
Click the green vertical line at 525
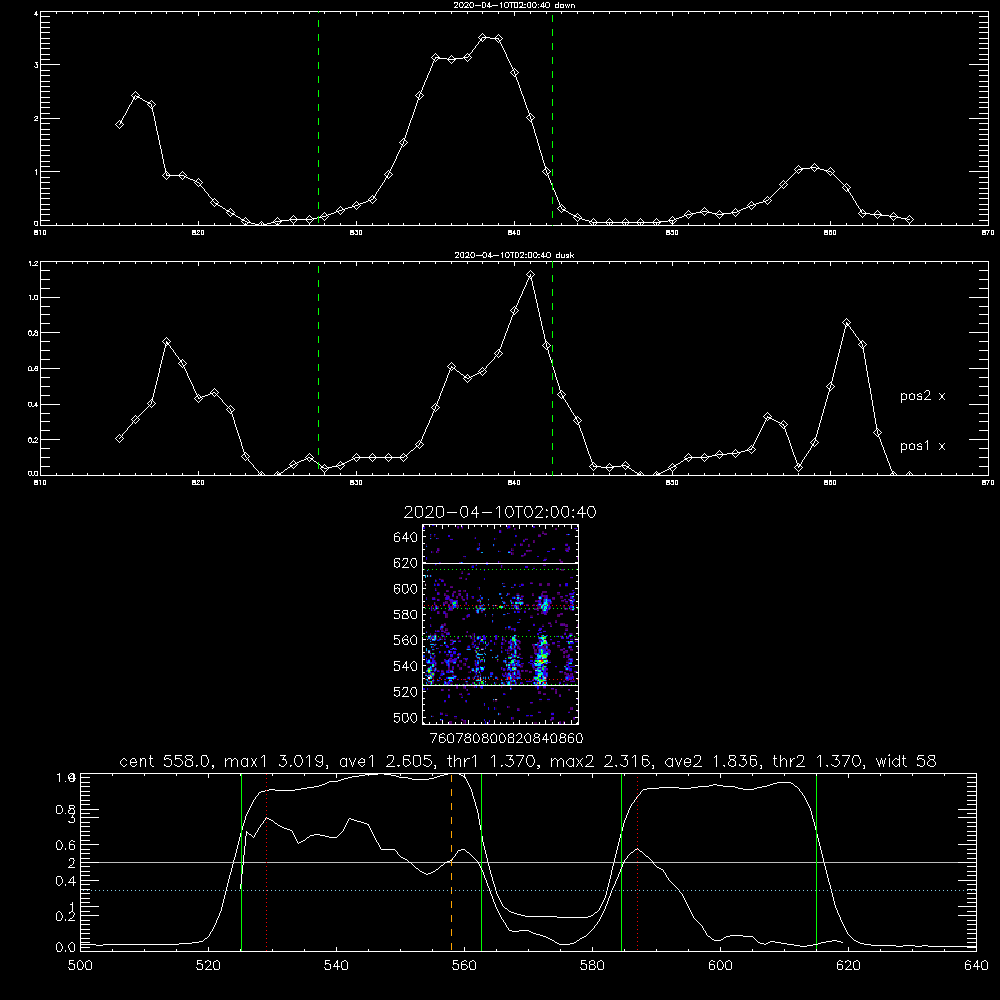click(x=241, y=861)
